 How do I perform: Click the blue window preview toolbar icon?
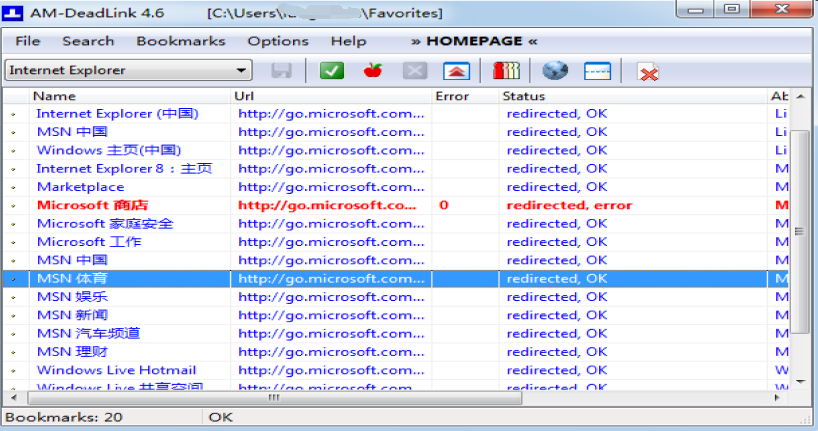[597, 71]
